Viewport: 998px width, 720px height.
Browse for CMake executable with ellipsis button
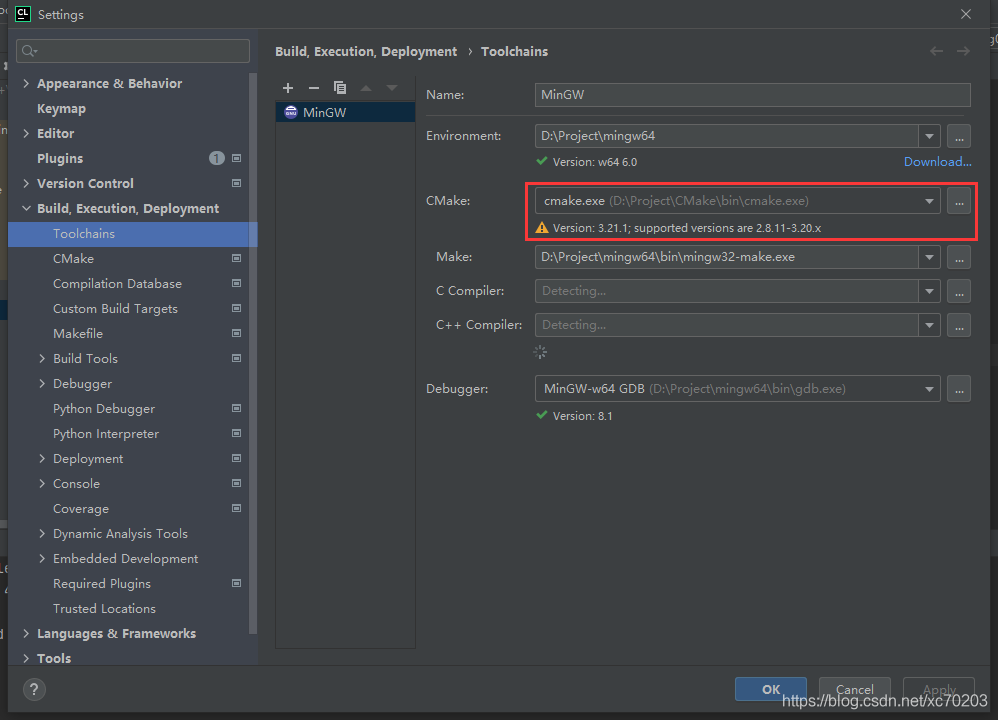[958, 201]
